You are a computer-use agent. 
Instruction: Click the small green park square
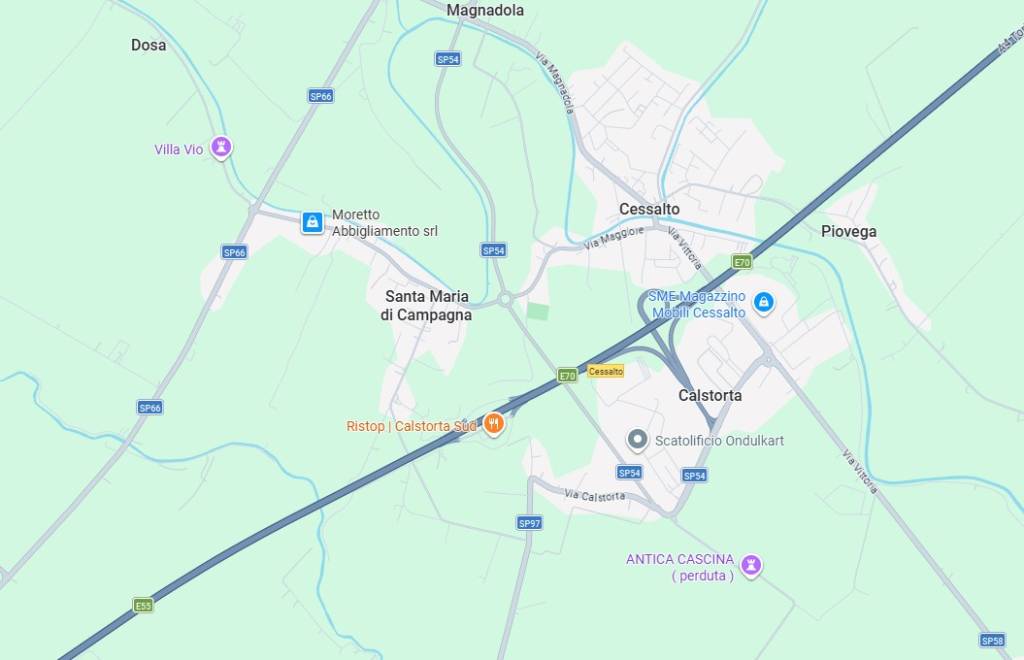[x=537, y=311]
